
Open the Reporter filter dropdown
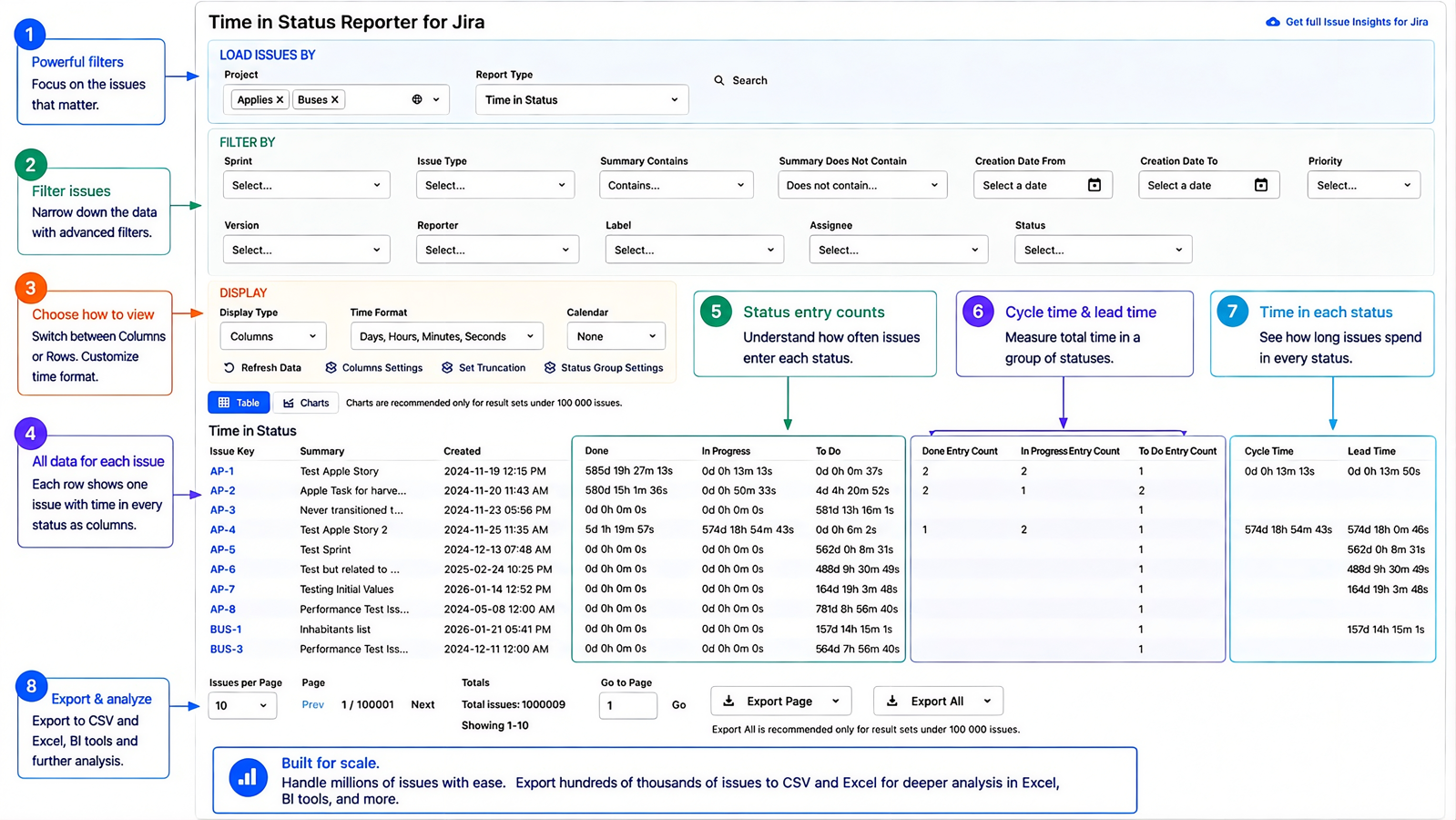point(497,250)
